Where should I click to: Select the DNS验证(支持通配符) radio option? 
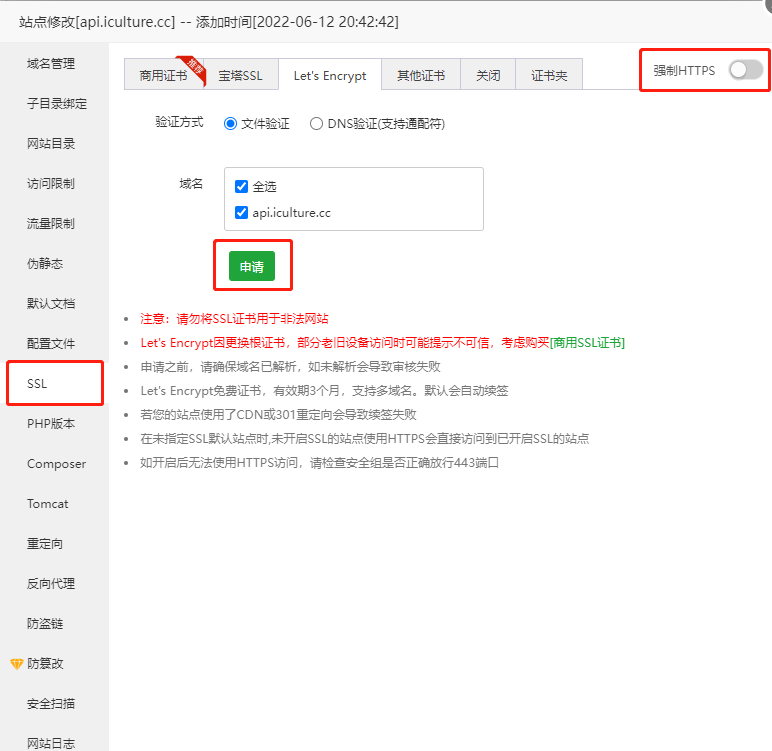316,124
